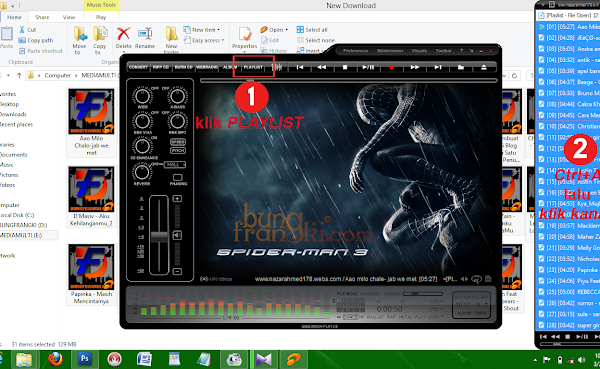Screen dimensions: 600x369
Task: Eject disc using eject icon
Action: coord(484,67)
